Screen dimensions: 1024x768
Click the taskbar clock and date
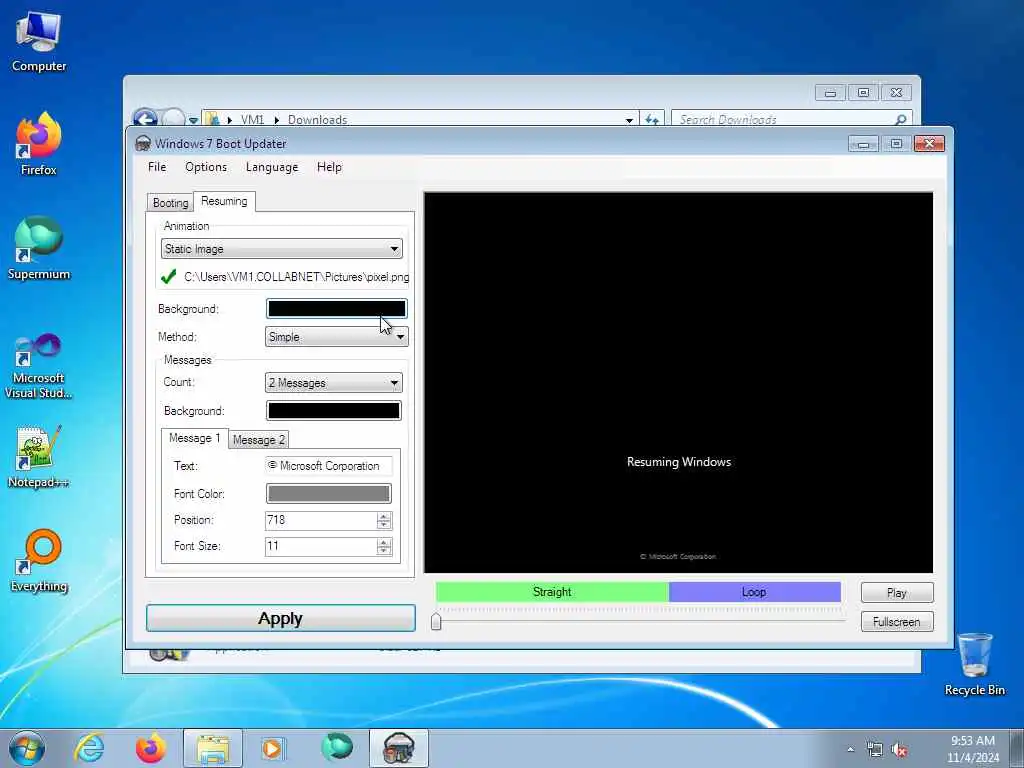coord(973,748)
